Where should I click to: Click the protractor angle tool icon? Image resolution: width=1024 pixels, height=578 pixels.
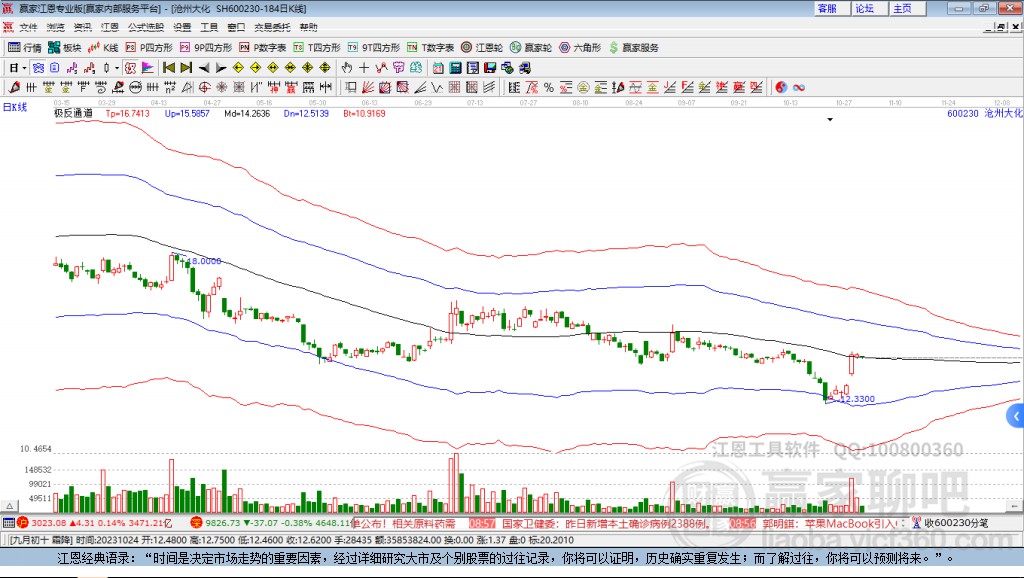[187, 87]
